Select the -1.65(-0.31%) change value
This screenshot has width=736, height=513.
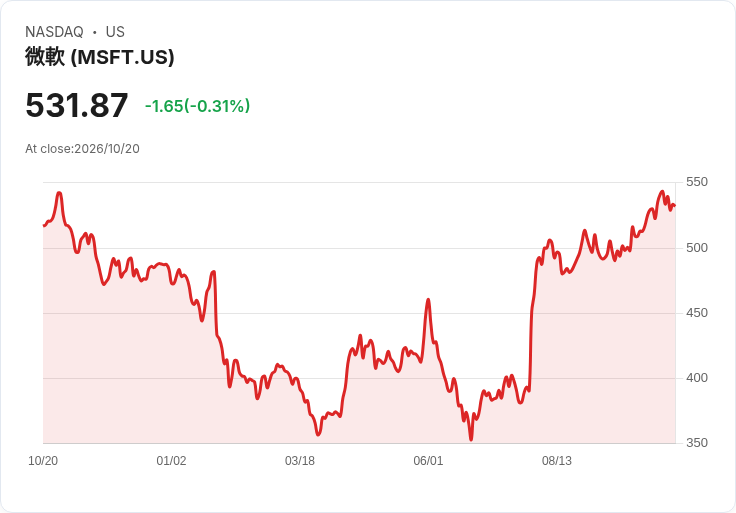197,106
